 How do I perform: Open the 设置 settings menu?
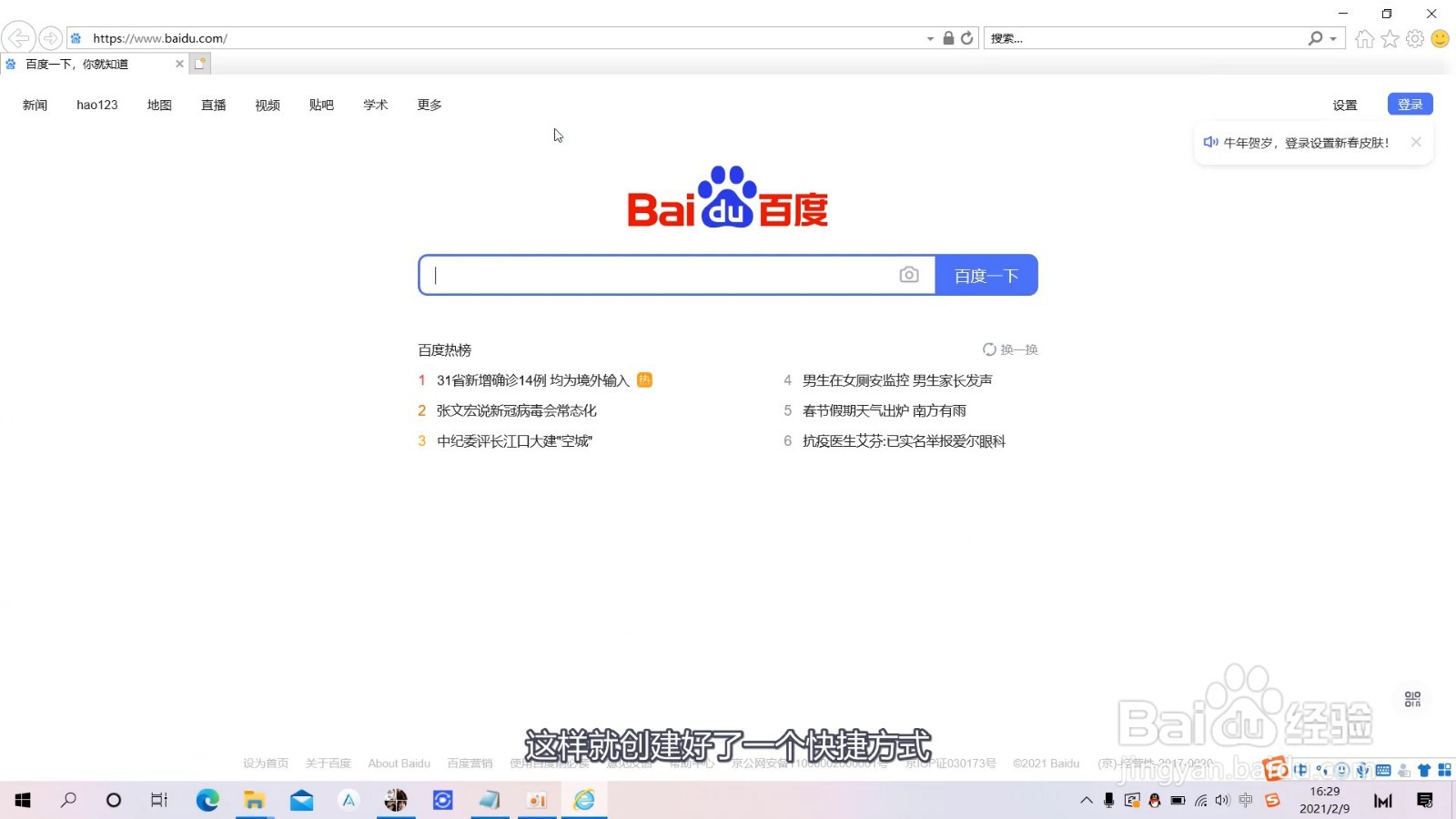coord(1345,105)
